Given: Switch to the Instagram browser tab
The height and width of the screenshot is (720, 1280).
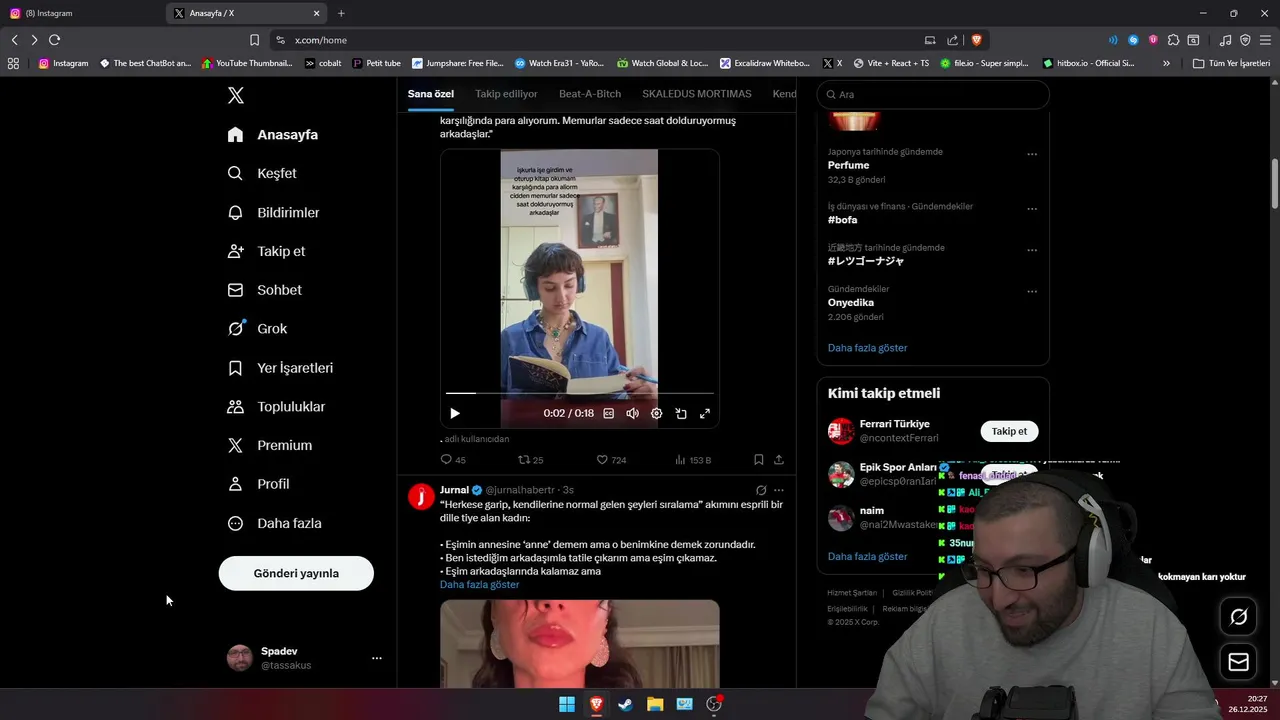Looking at the screenshot, I should pyautogui.click(x=80, y=13).
